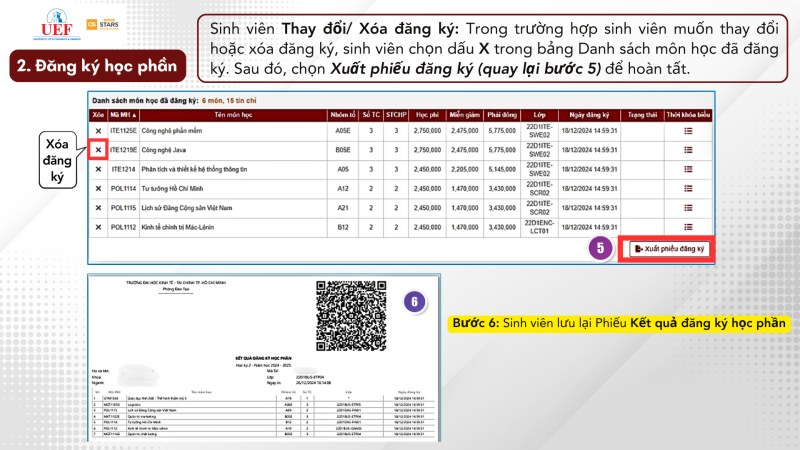Delete the Công nghệ phần mềm registration
800x450 pixels.
tap(98, 131)
